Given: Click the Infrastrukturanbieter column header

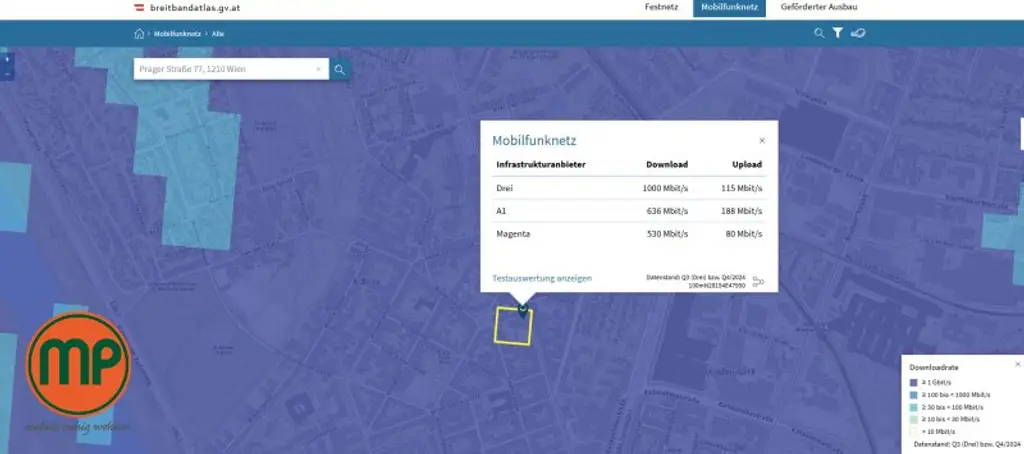Looking at the screenshot, I should (x=541, y=165).
